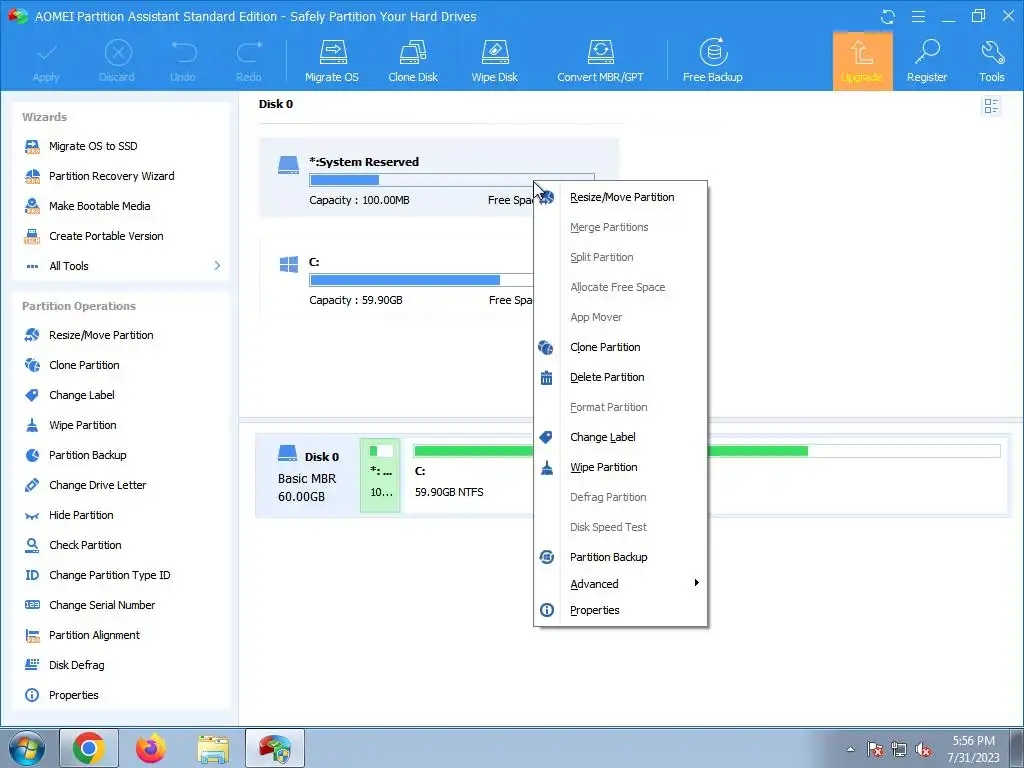Open File Explorer from taskbar
Image resolution: width=1024 pixels, height=768 pixels.
[x=214, y=748]
